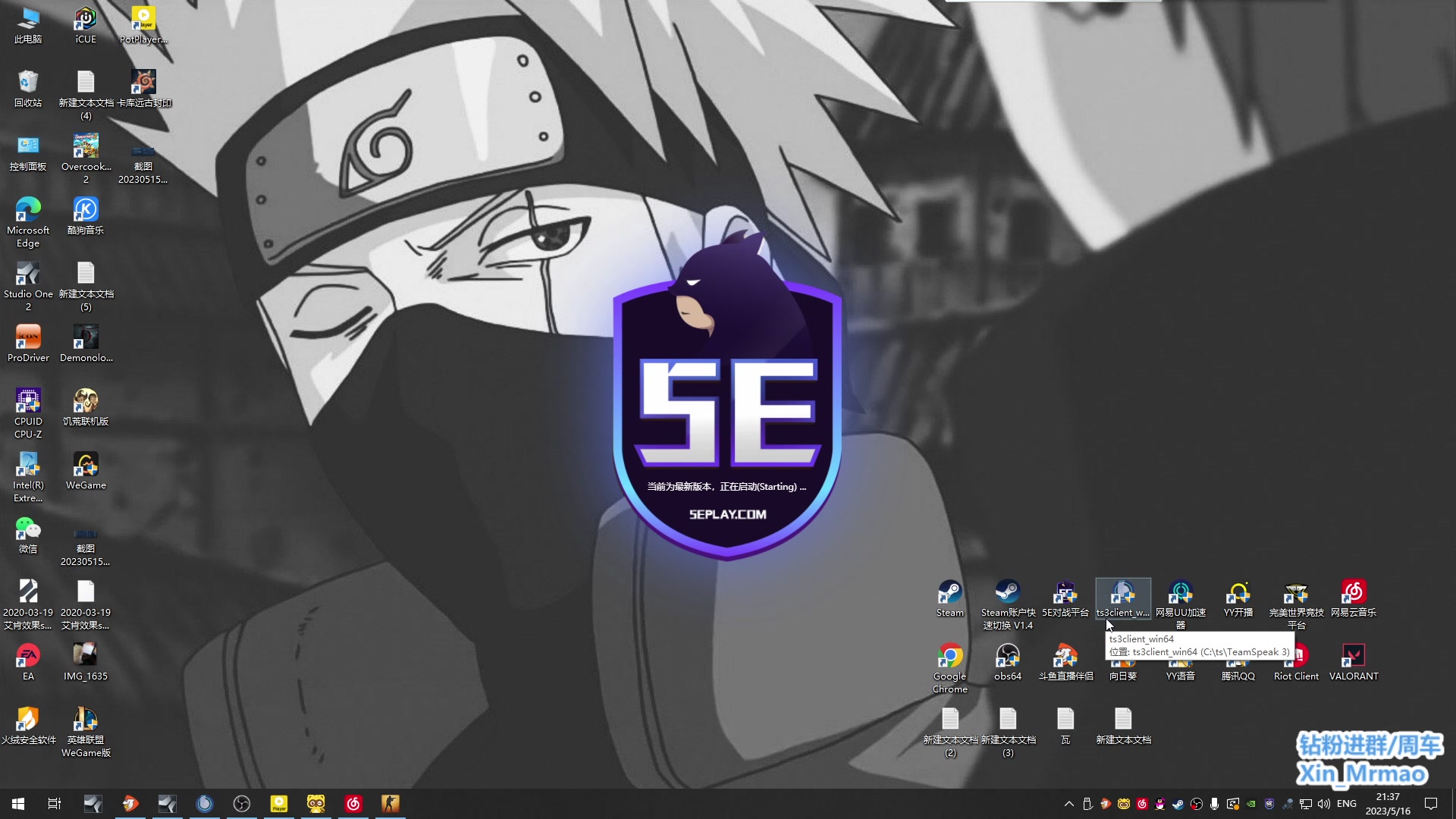Switch to PotPlayer in the taskbar

(x=279, y=804)
